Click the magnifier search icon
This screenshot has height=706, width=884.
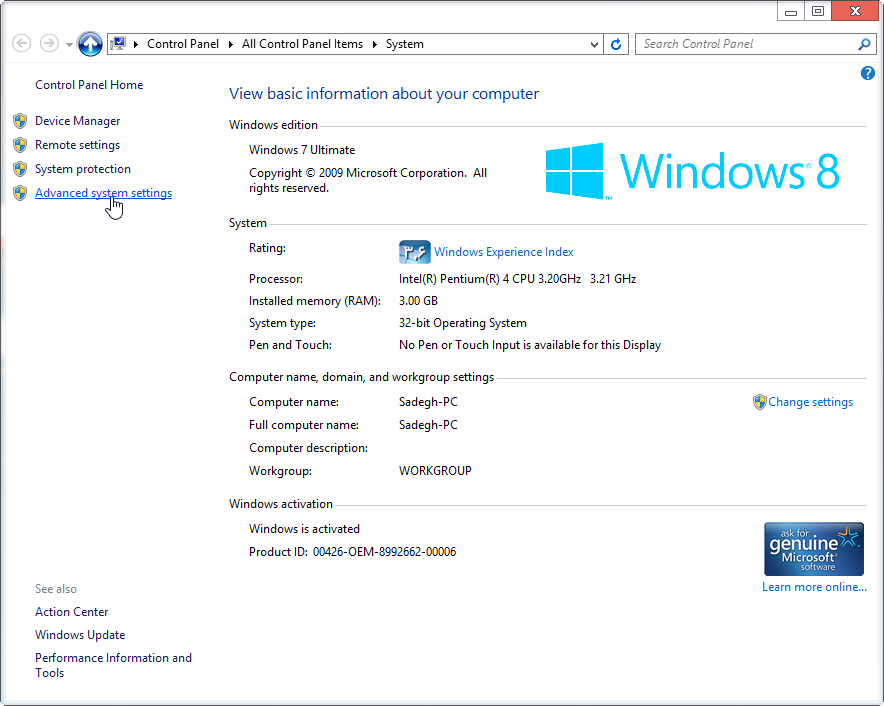[x=864, y=44]
